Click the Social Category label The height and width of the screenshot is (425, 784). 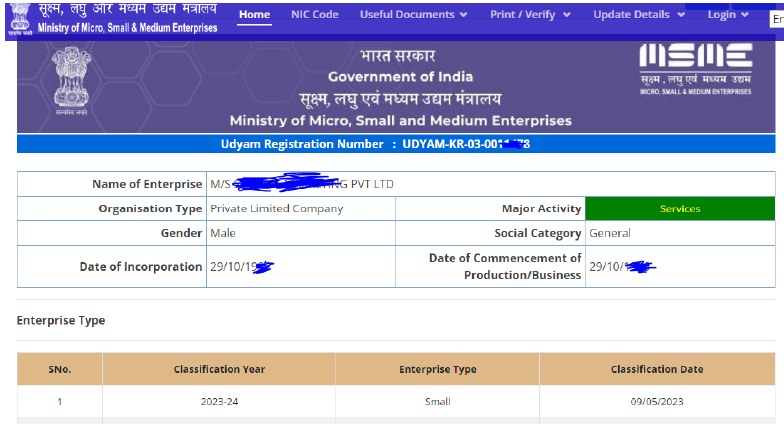click(538, 233)
